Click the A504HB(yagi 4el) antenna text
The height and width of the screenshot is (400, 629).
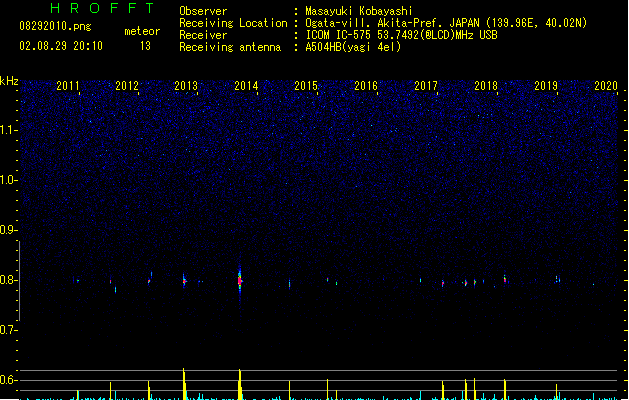click(353, 47)
